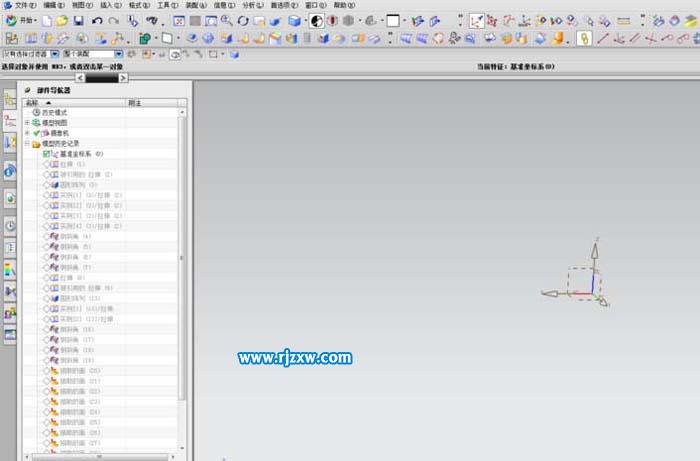Click the white datum plane icon
This screenshot has width=700, height=461.
[x=167, y=38]
